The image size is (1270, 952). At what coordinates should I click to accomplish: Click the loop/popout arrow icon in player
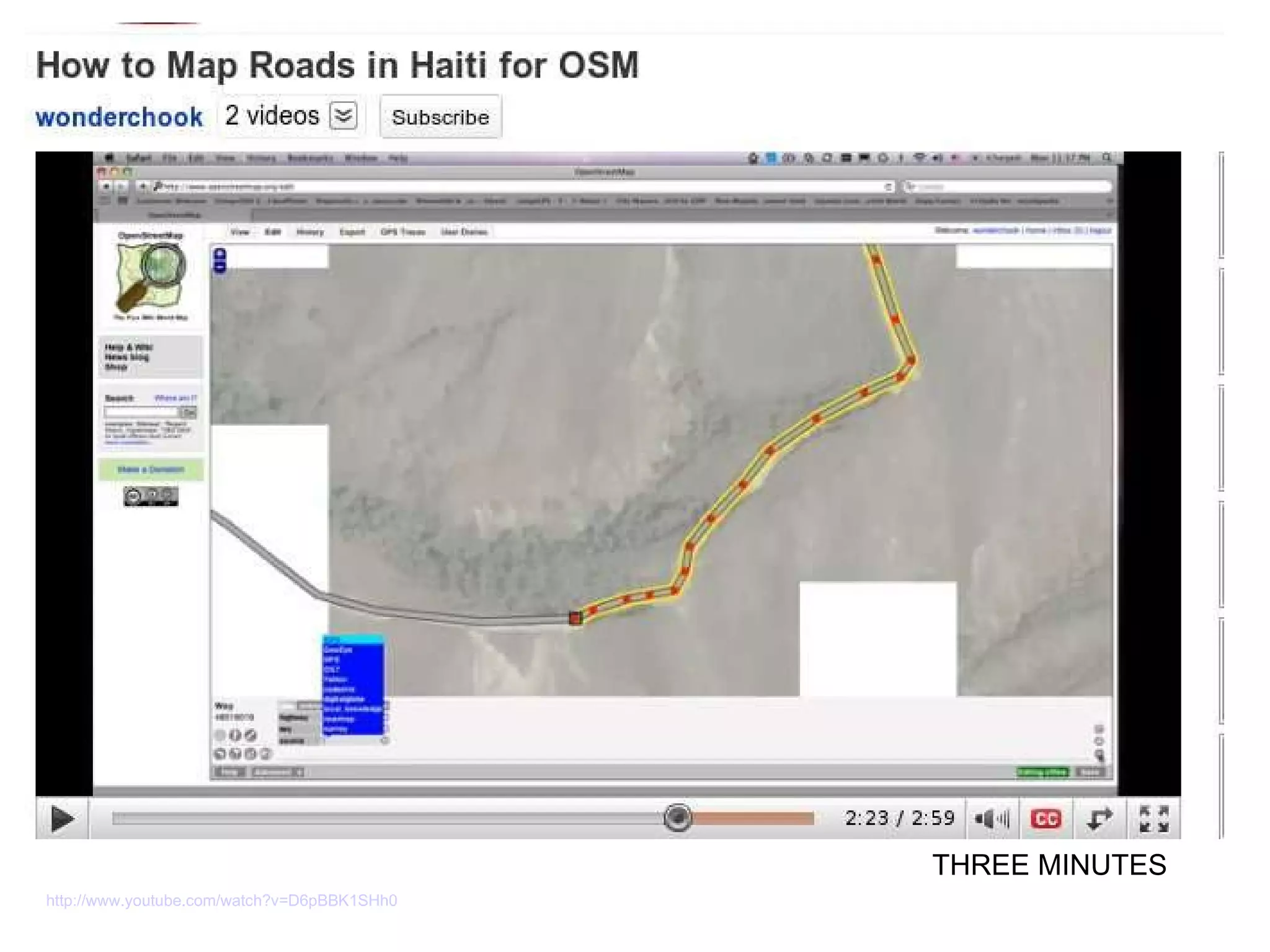(x=1099, y=819)
